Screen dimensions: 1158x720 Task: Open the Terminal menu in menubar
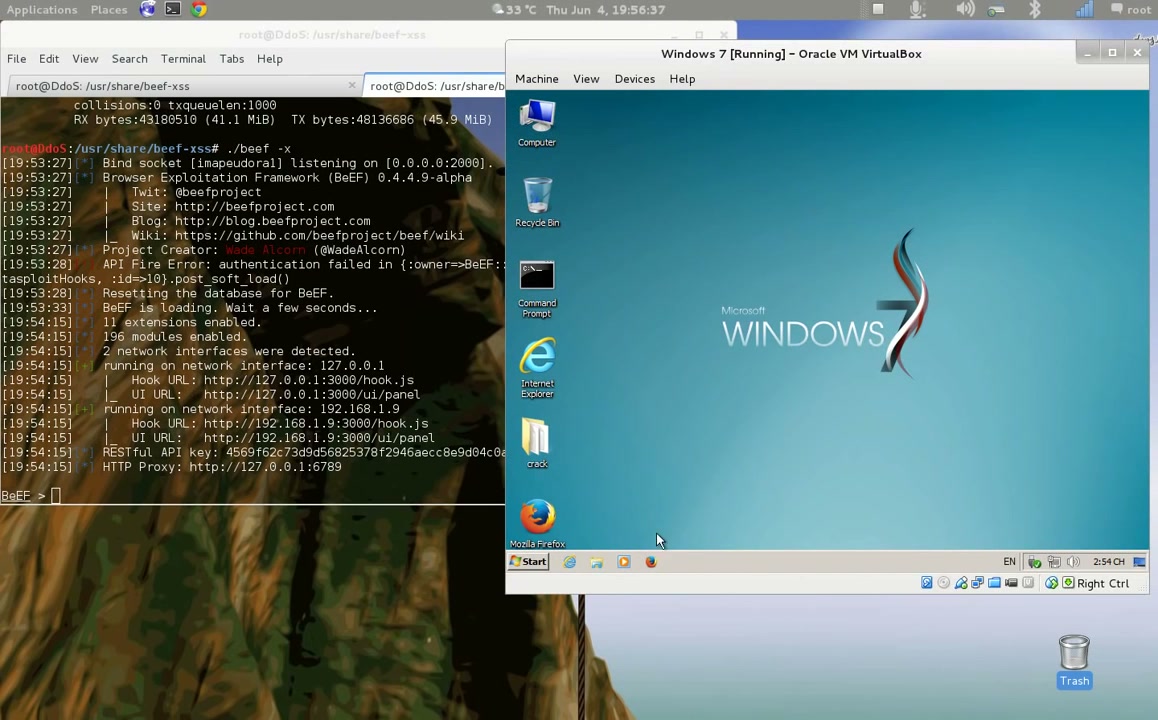click(183, 59)
